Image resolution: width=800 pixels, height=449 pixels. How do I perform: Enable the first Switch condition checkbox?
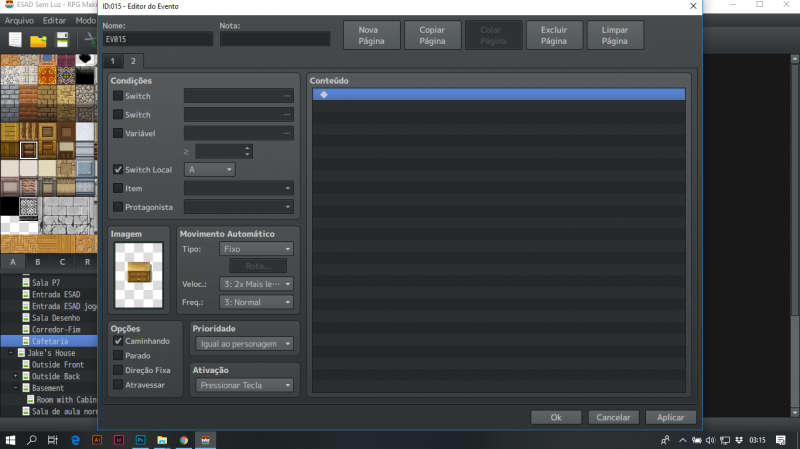pos(118,96)
